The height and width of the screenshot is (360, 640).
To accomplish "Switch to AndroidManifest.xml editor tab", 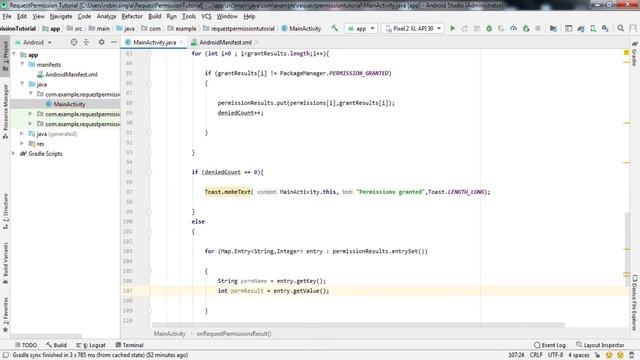I will coord(224,42).
